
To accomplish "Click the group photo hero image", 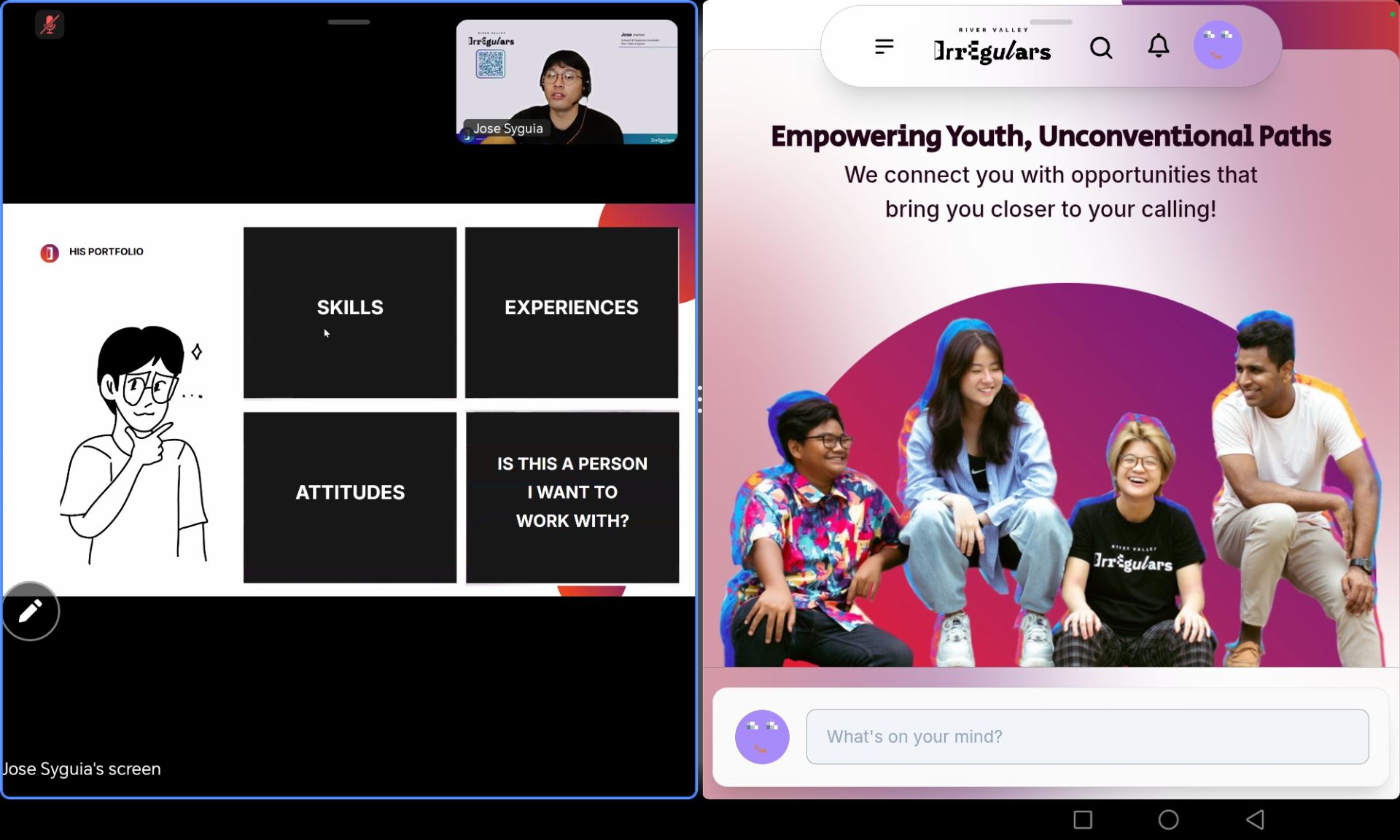I will pos(1051,474).
